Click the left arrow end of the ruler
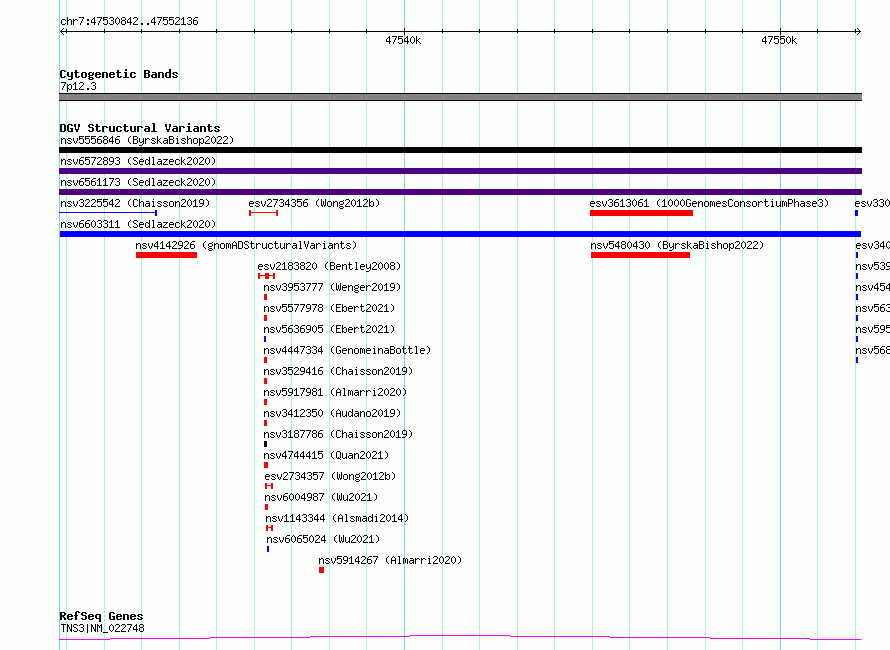This screenshot has width=890, height=650. click(x=63, y=32)
